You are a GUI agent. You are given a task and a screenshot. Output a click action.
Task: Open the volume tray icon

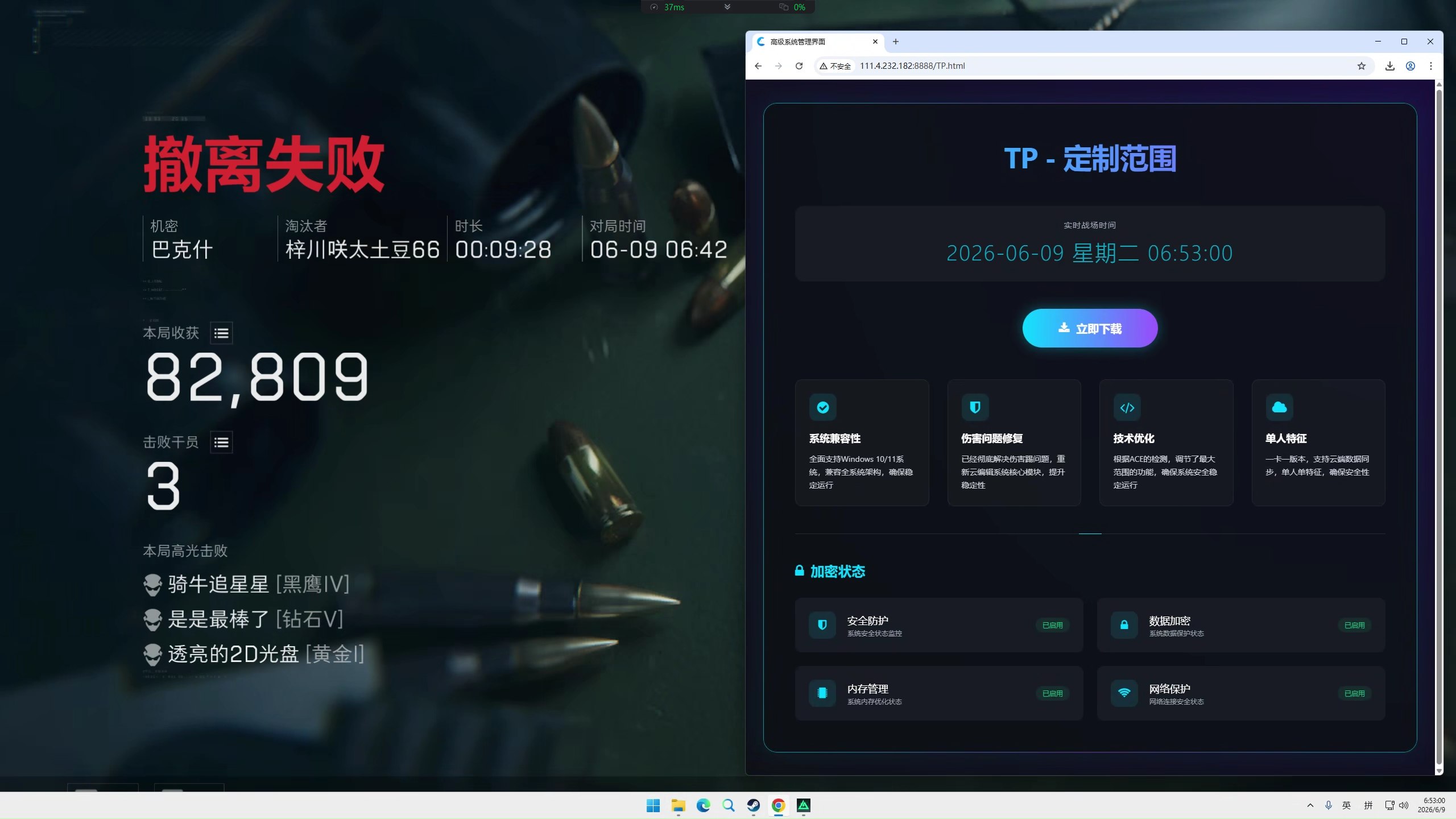1404,805
